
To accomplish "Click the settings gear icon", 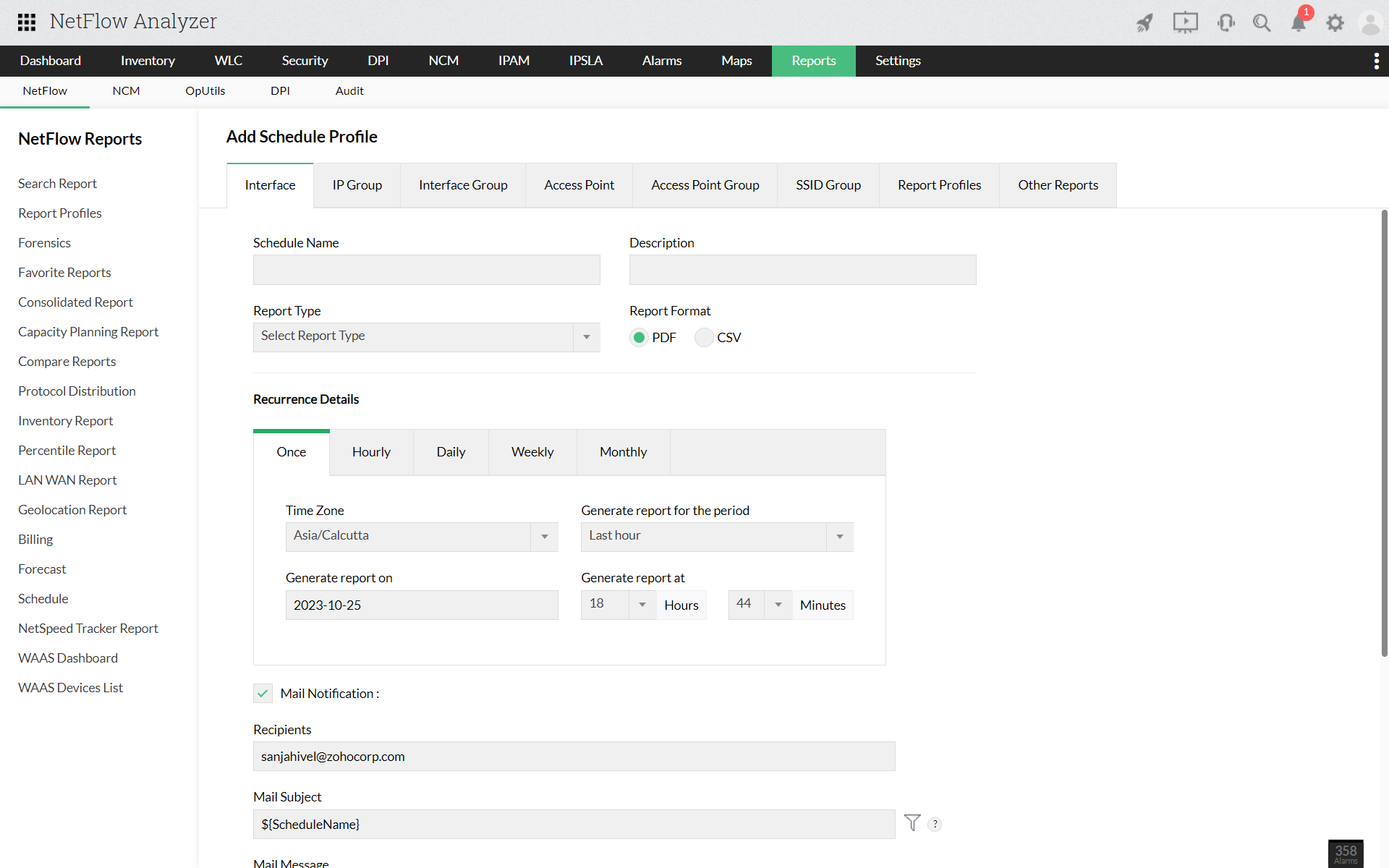I will point(1335,23).
